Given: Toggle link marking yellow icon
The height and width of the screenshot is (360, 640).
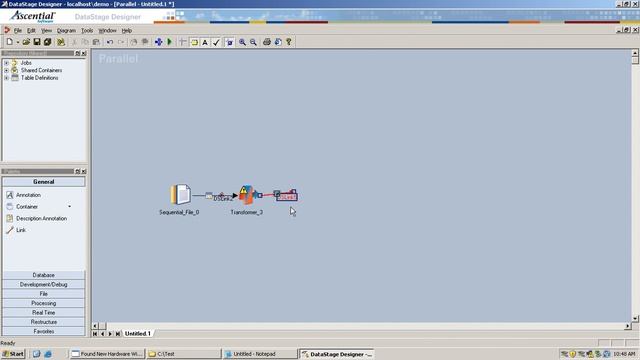Looking at the screenshot, I should (x=194, y=42).
